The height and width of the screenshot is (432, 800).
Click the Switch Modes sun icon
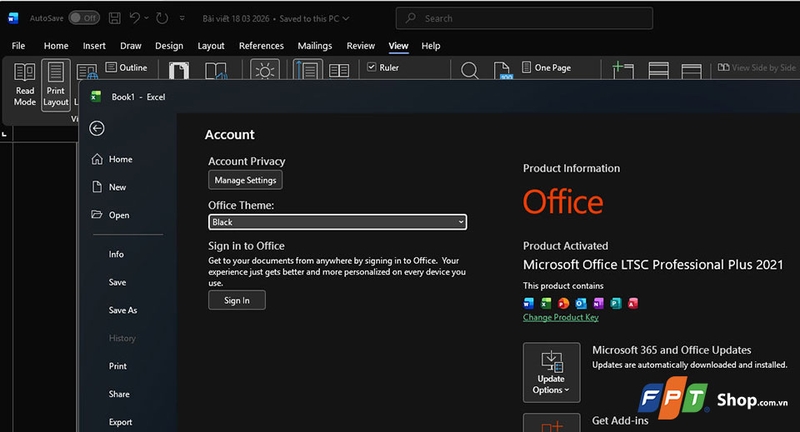(265, 70)
